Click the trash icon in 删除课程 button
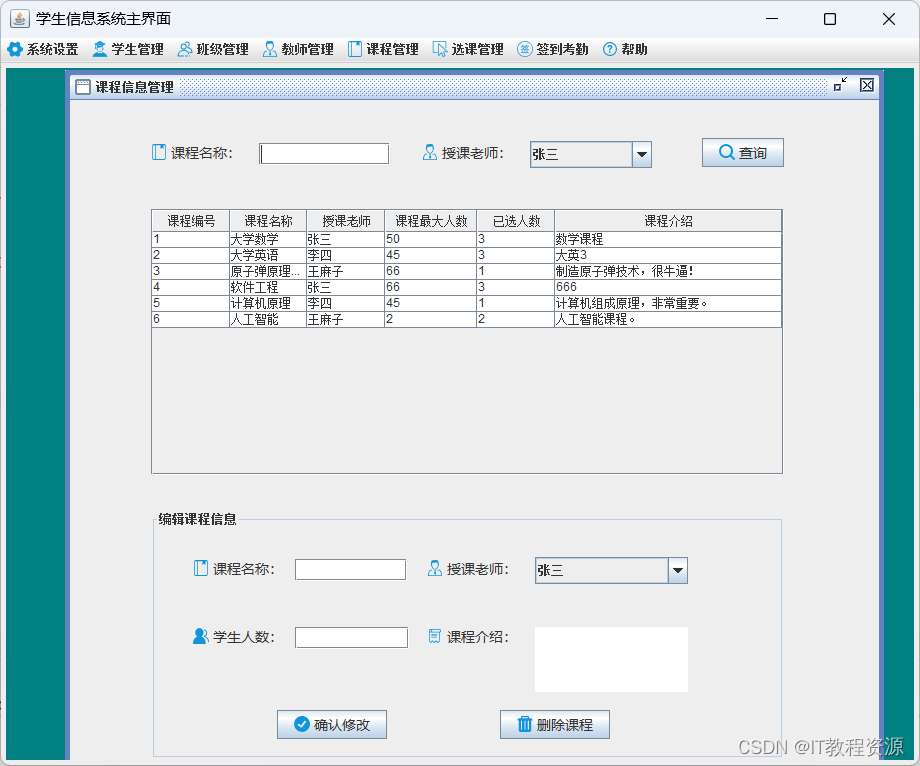 click(525, 724)
